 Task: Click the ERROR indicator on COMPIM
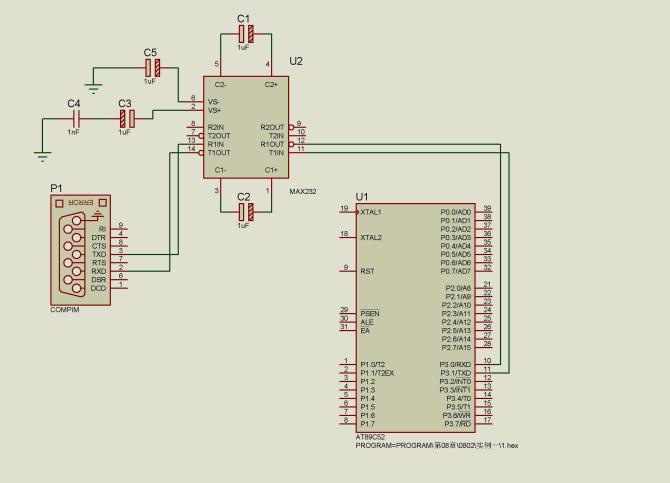tap(81, 203)
